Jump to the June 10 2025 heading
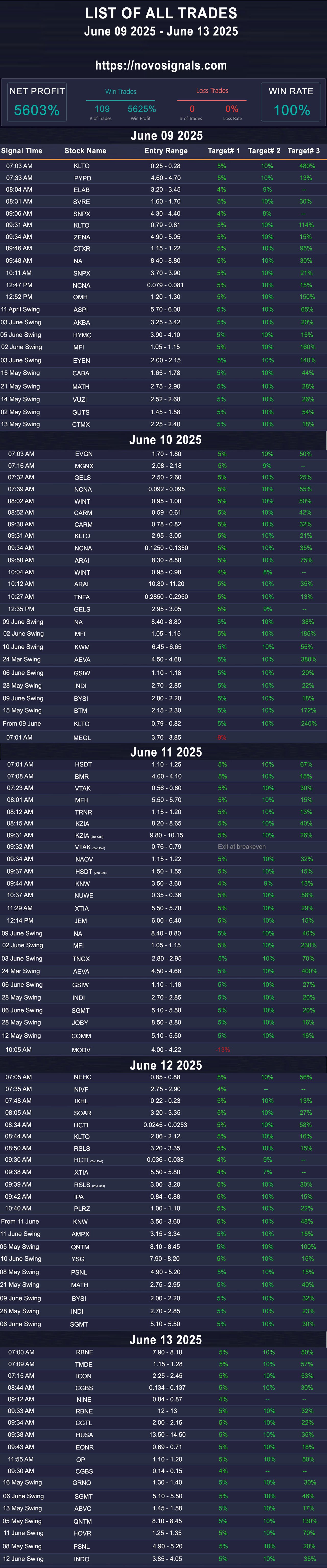 [165, 440]
